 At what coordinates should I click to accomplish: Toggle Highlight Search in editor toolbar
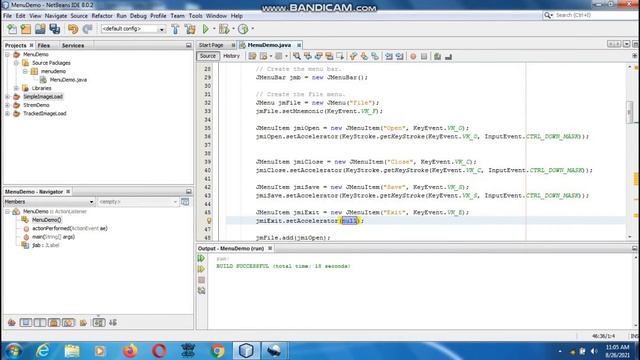(329, 56)
